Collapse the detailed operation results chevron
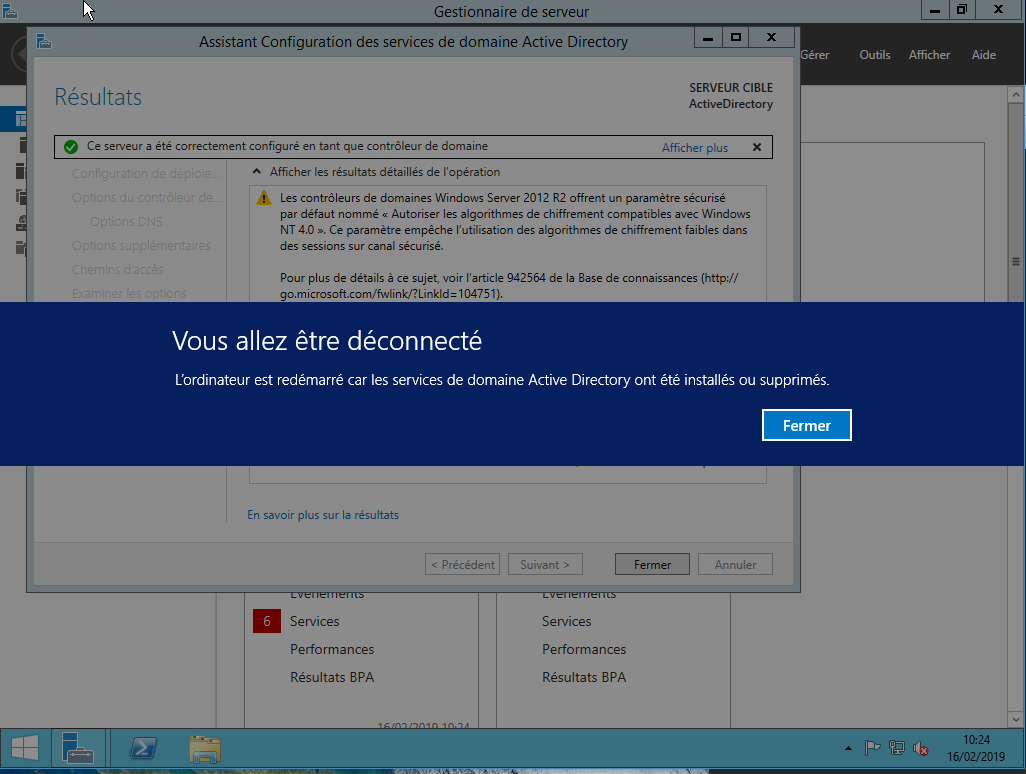 tap(256, 171)
